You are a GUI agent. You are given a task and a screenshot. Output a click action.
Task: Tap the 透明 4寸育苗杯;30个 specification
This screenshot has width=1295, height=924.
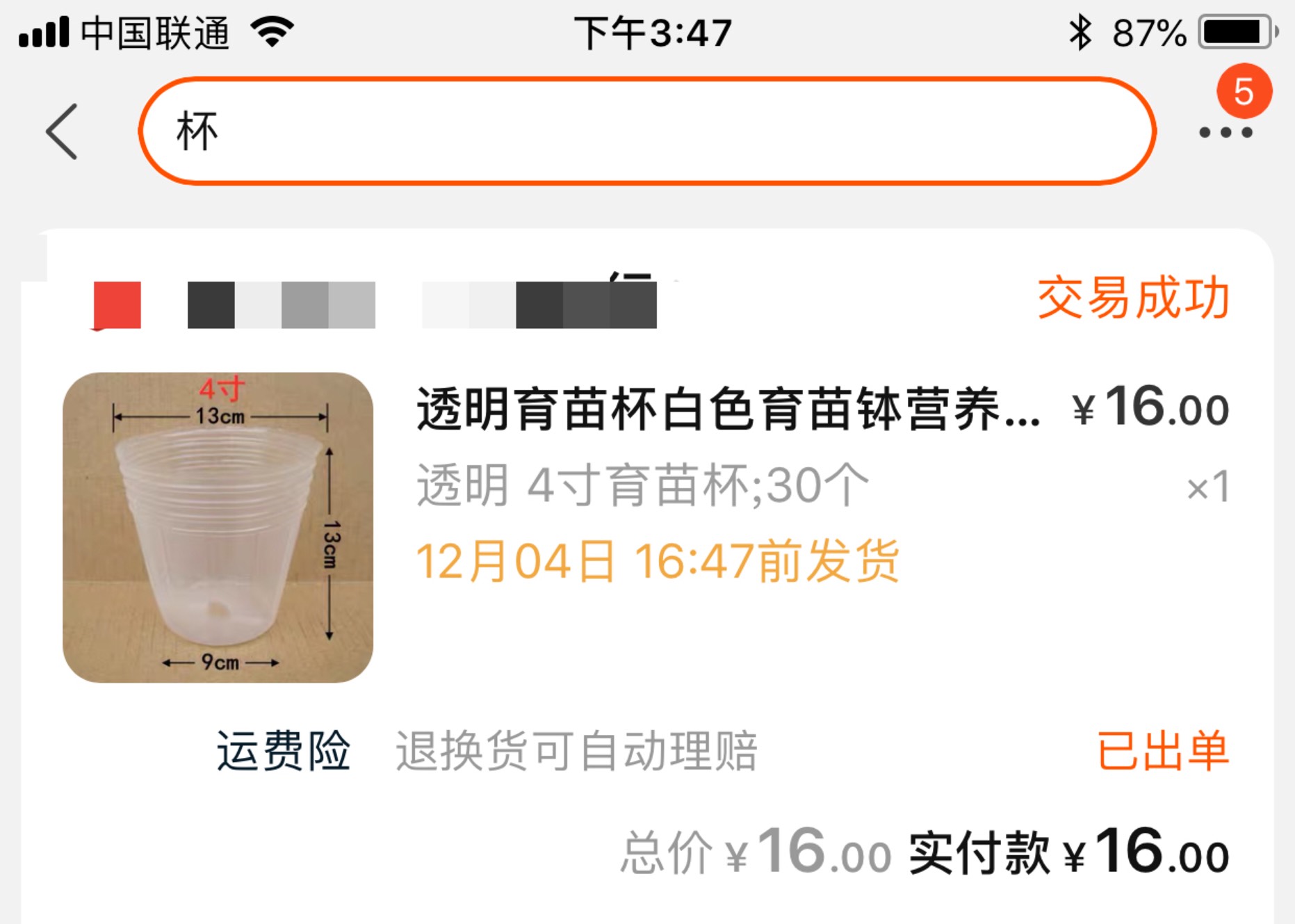642,485
